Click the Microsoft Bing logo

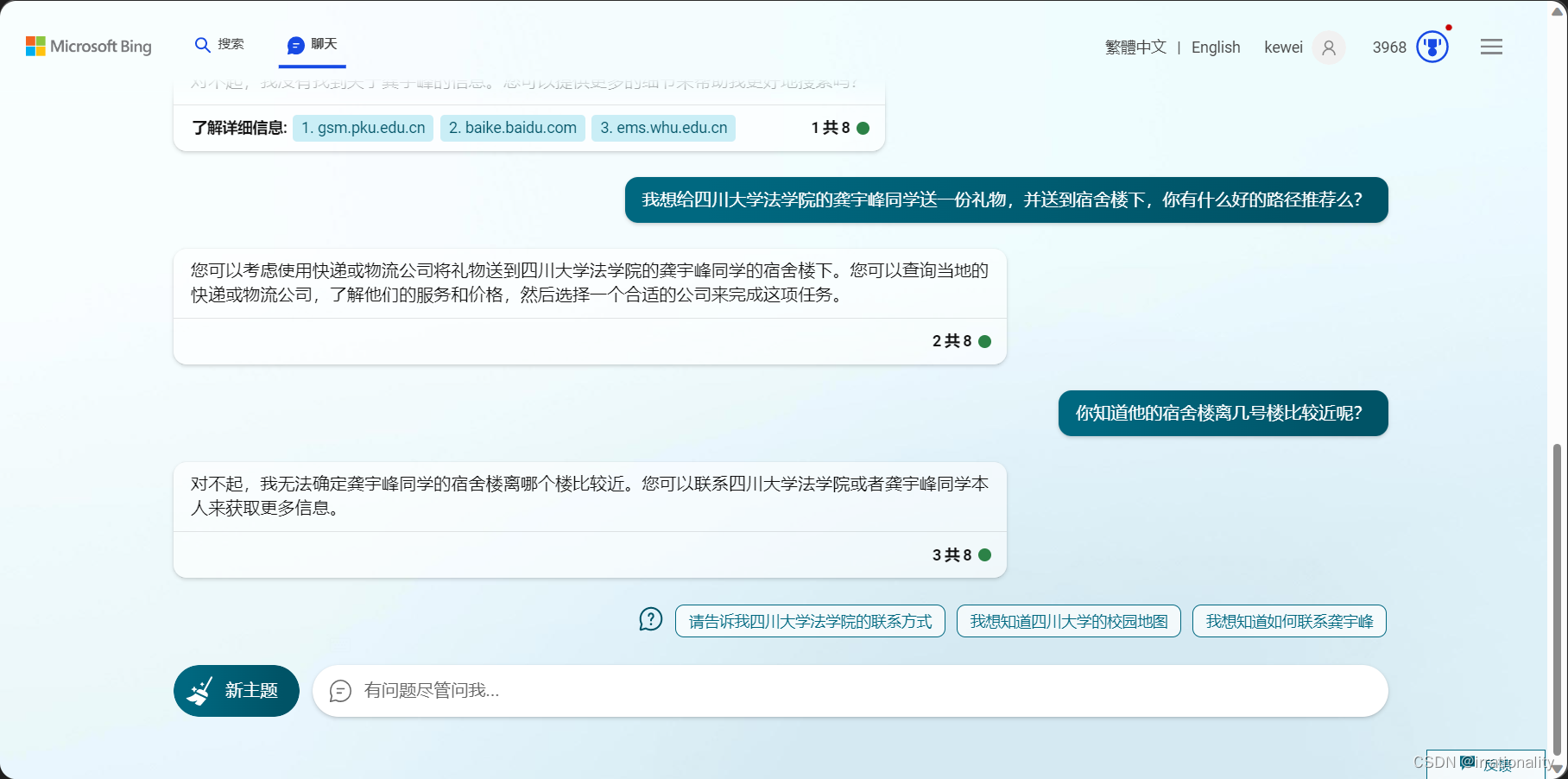tap(89, 47)
